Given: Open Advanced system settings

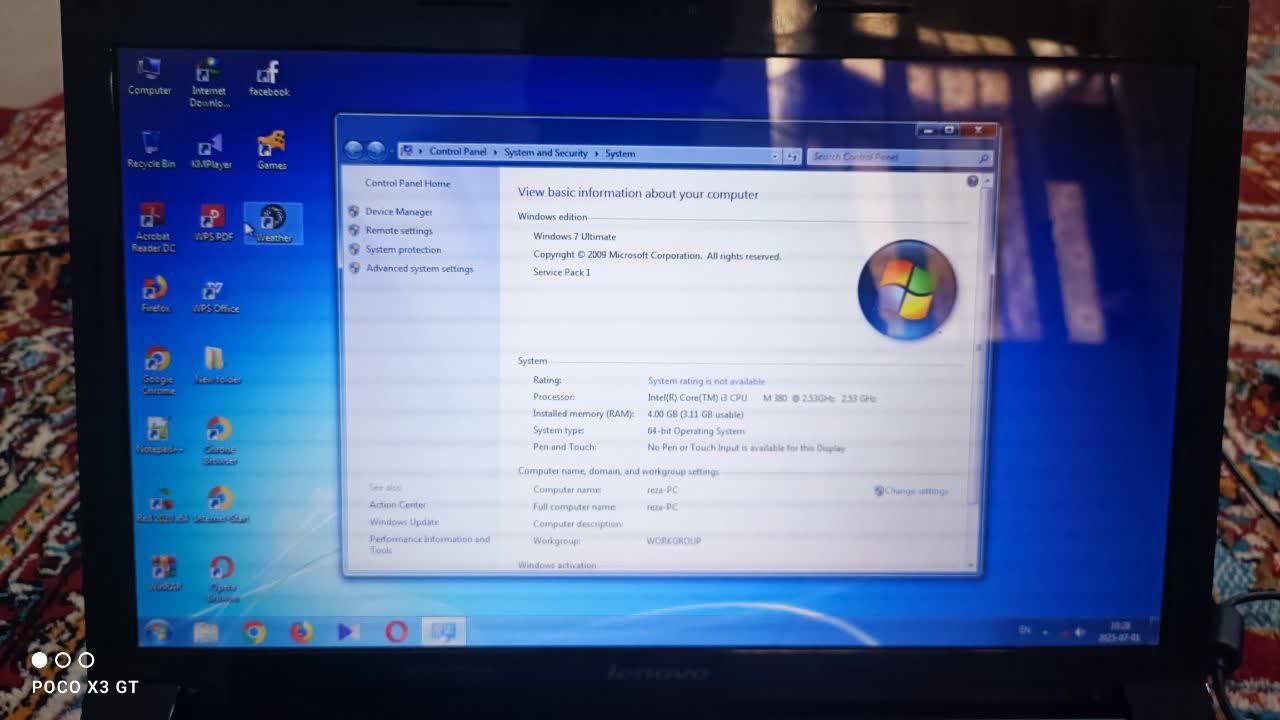Looking at the screenshot, I should click(x=419, y=269).
